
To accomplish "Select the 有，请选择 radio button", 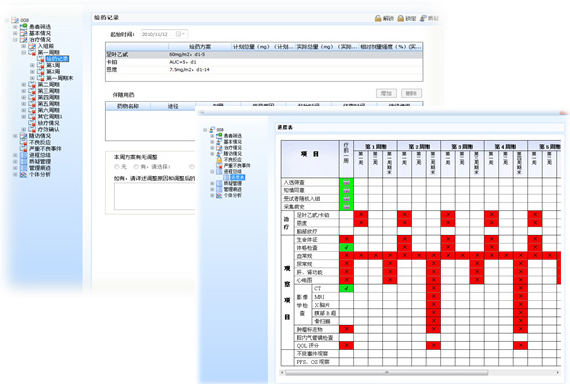I will (x=136, y=167).
